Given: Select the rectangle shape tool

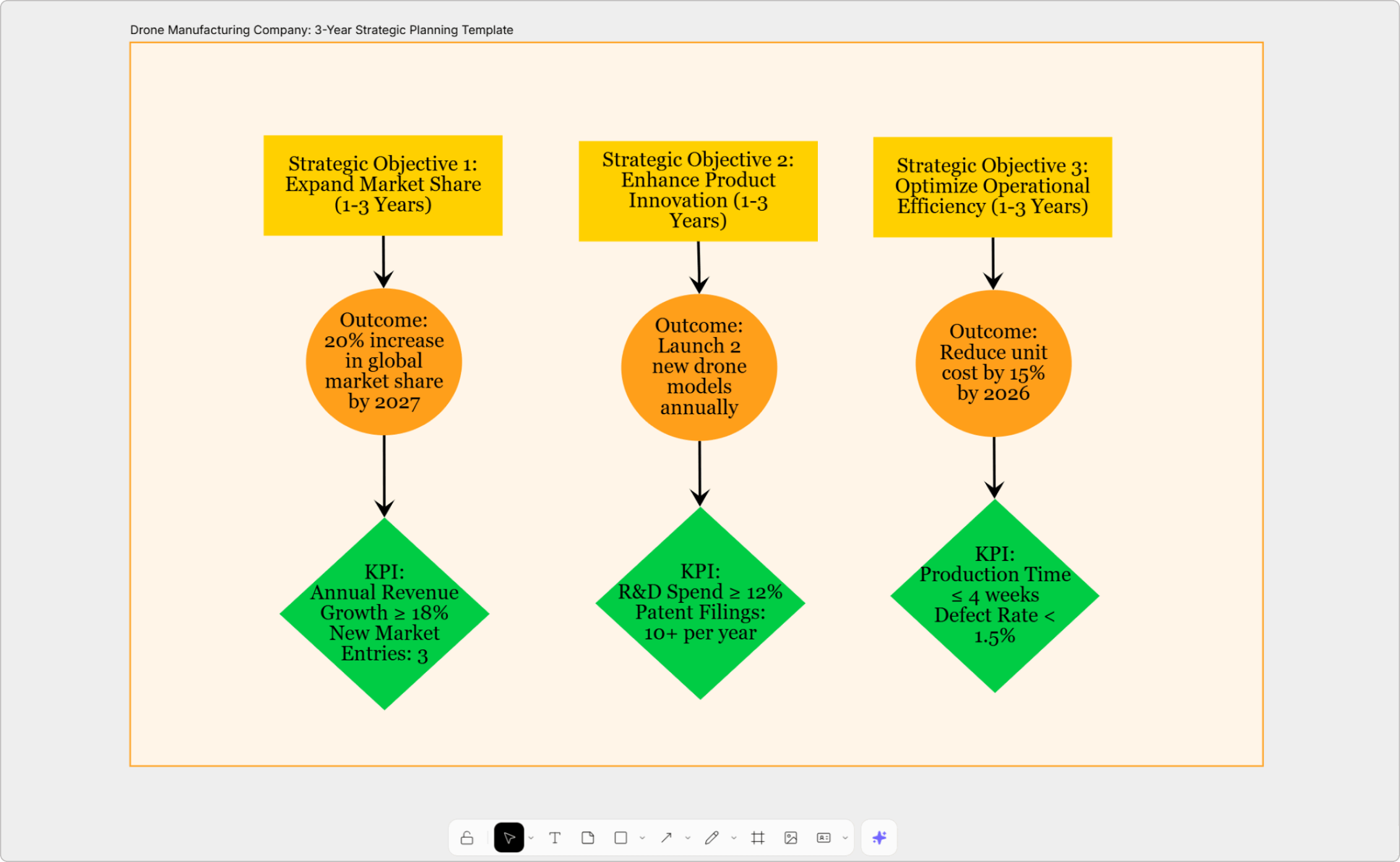Looking at the screenshot, I should (x=621, y=838).
